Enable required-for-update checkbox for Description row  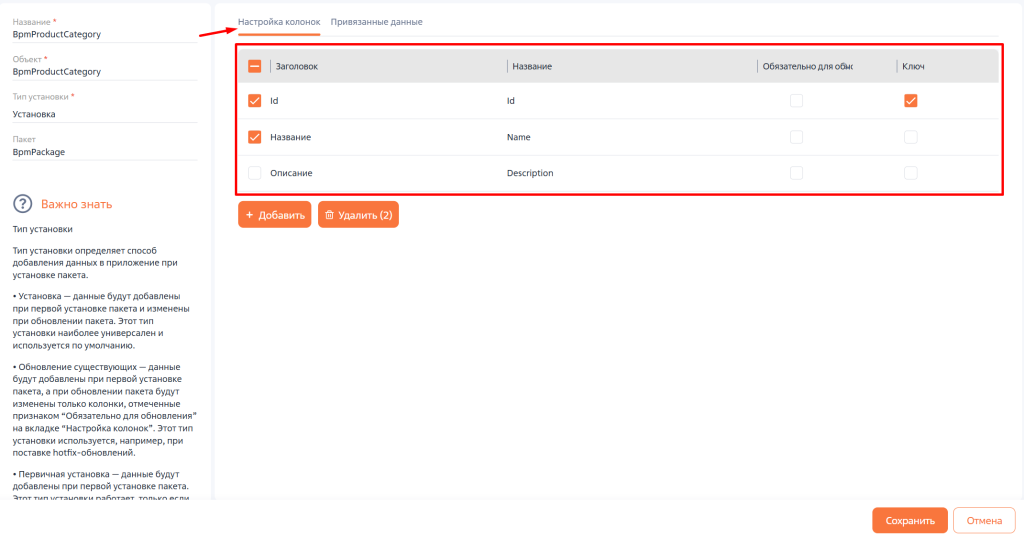coord(796,173)
